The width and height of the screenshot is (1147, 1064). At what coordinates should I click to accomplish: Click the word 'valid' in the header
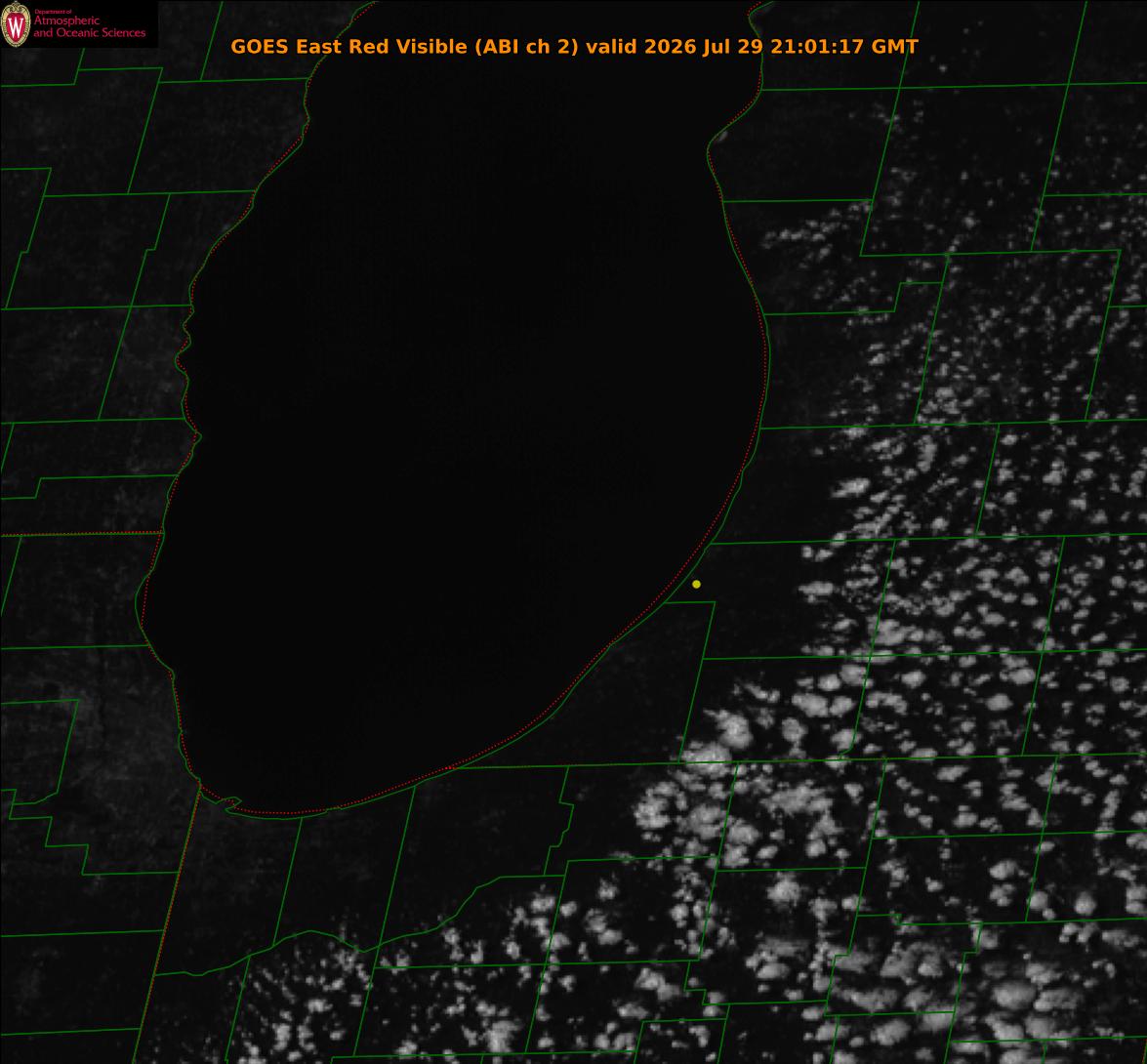point(611,47)
